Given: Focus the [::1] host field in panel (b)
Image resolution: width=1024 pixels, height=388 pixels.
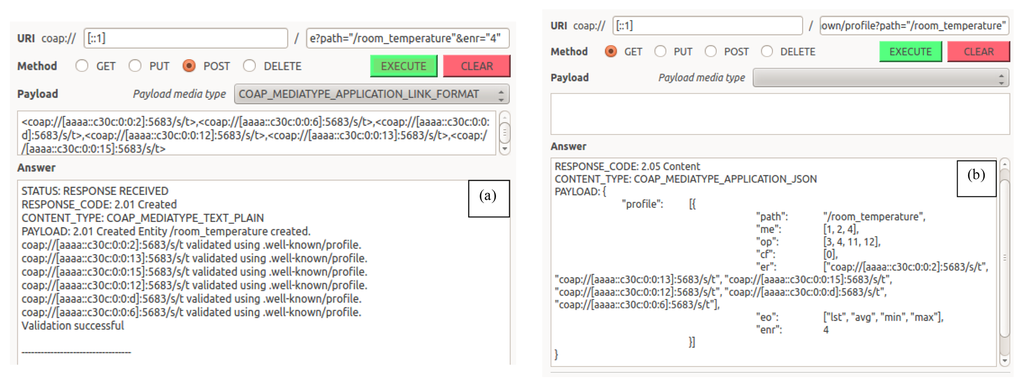Looking at the screenshot, I should tap(708, 25).
